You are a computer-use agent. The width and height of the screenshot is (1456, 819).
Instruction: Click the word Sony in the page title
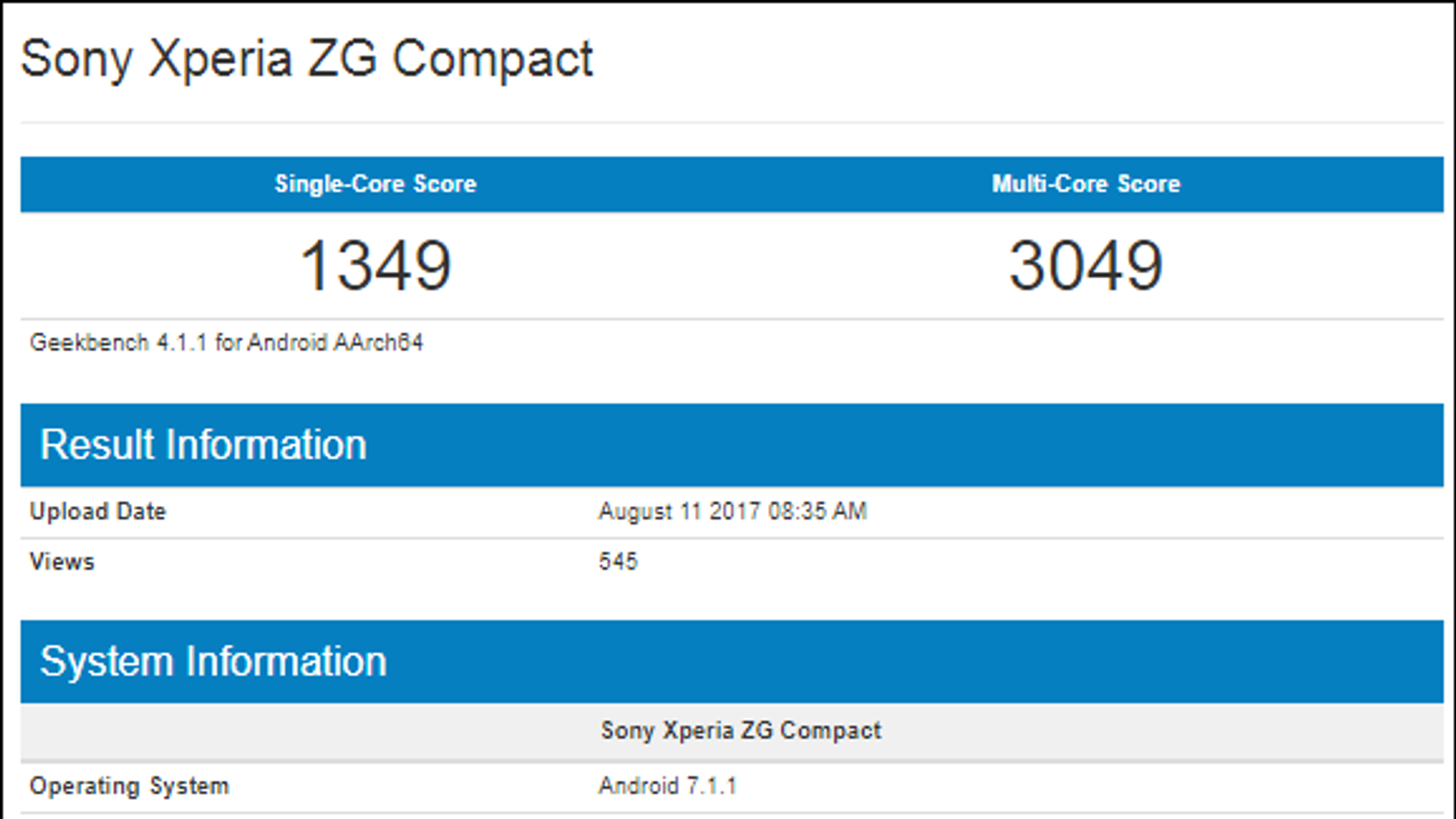[76, 60]
